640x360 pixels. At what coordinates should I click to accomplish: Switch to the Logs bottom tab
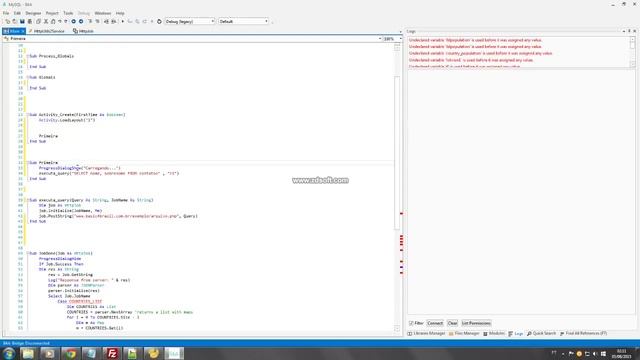[516, 333]
